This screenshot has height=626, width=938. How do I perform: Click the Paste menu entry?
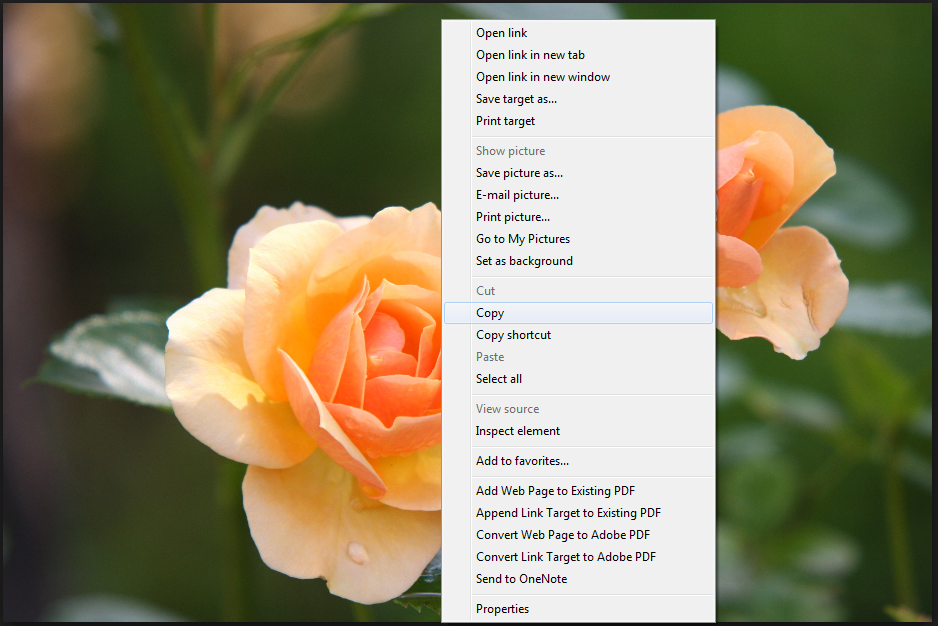point(578,357)
